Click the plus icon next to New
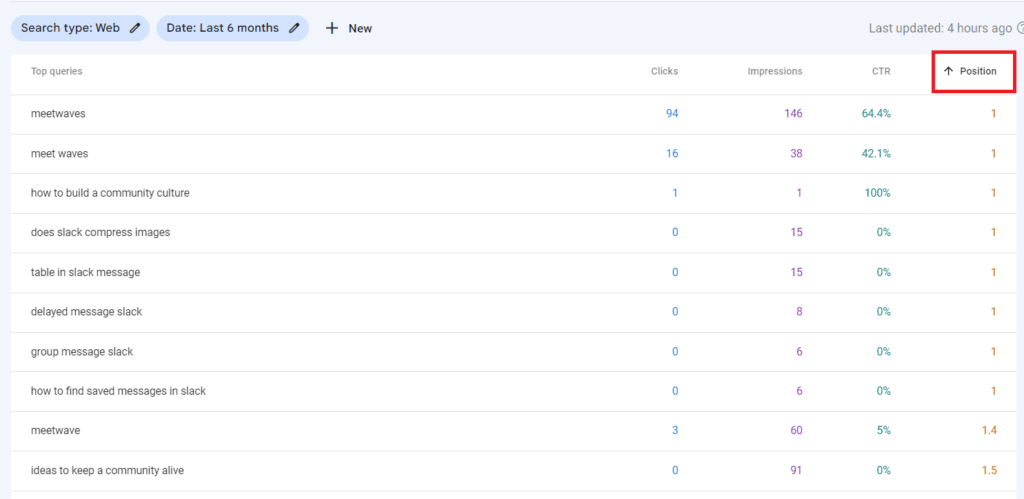 tap(332, 28)
